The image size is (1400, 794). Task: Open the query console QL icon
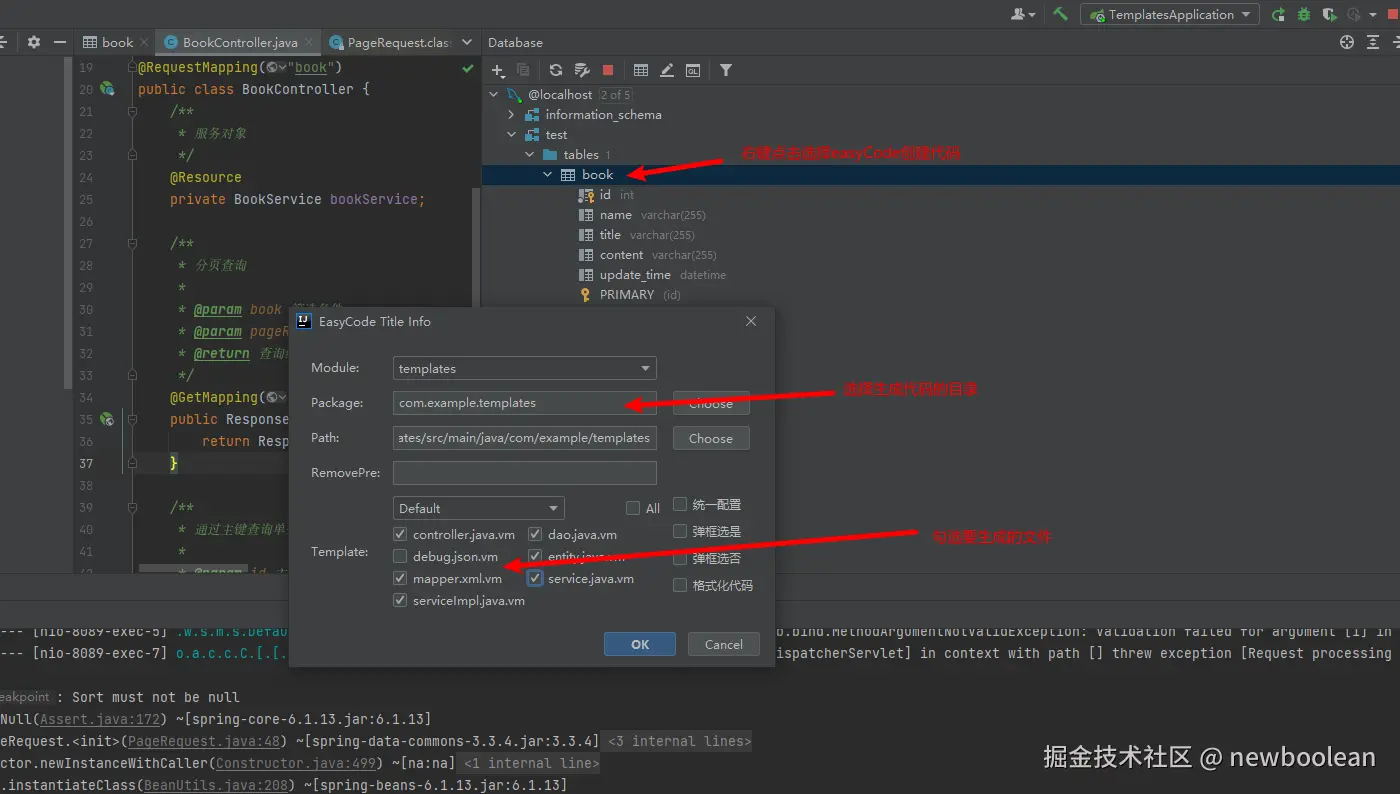693,70
